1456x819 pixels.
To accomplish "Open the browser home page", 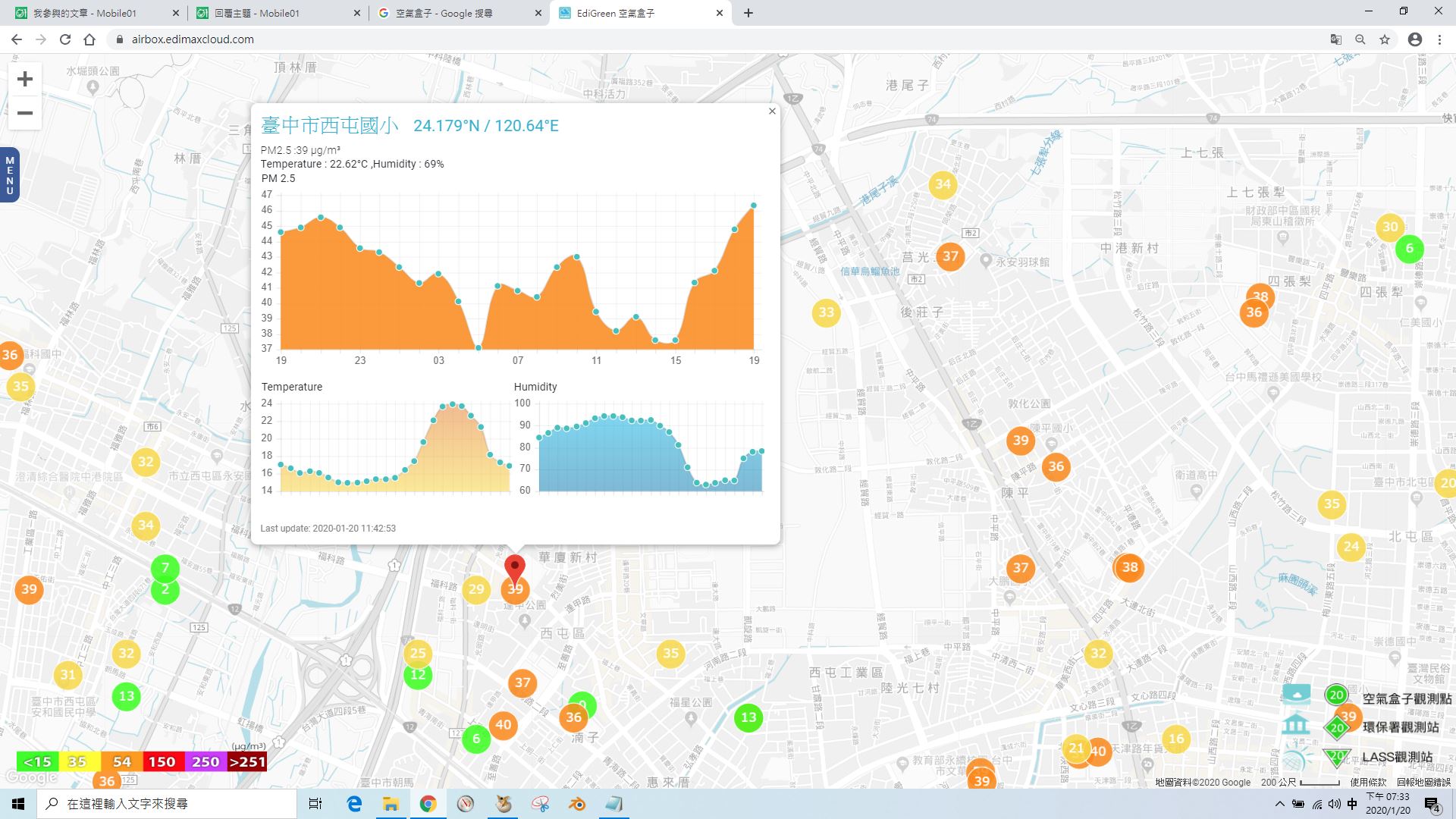I will point(89,39).
